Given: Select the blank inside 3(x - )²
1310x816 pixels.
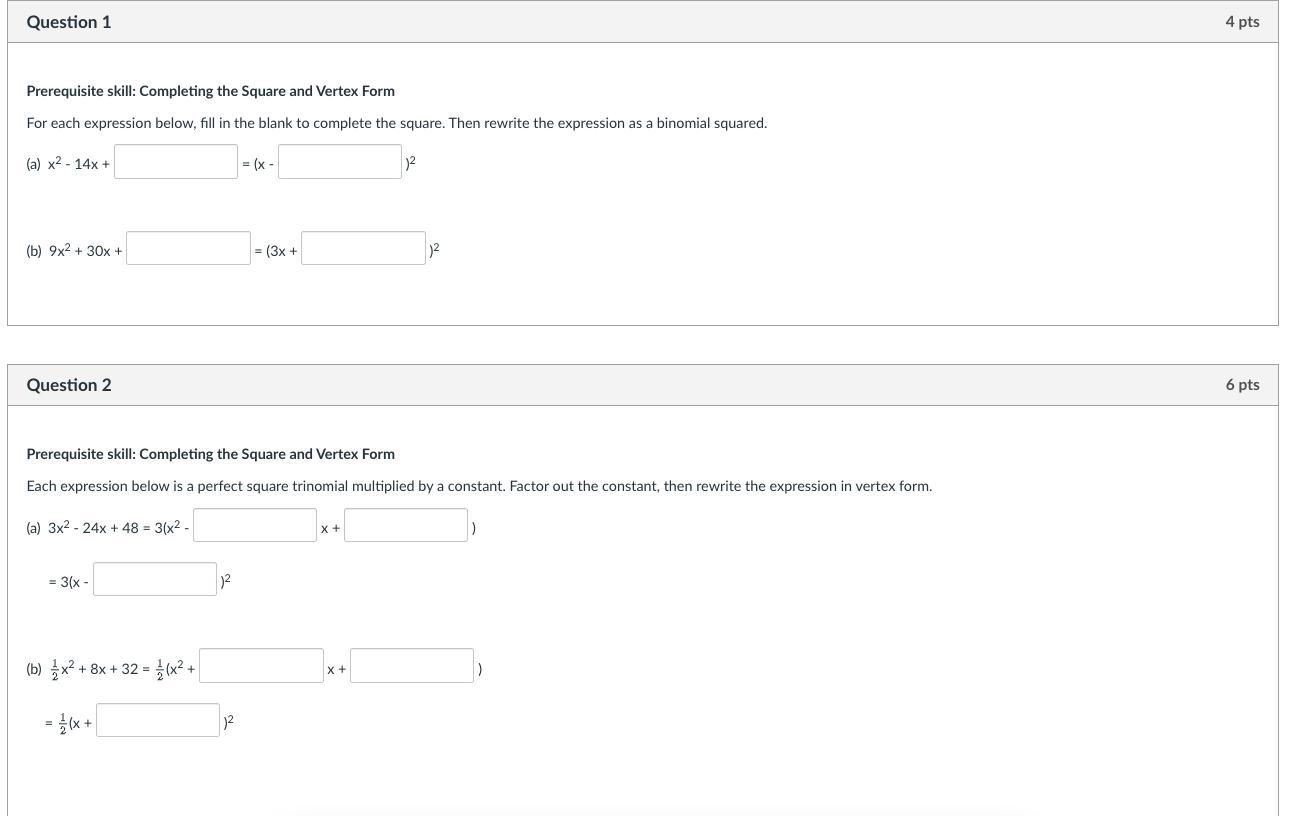Looking at the screenshot, I should point(155,580).
